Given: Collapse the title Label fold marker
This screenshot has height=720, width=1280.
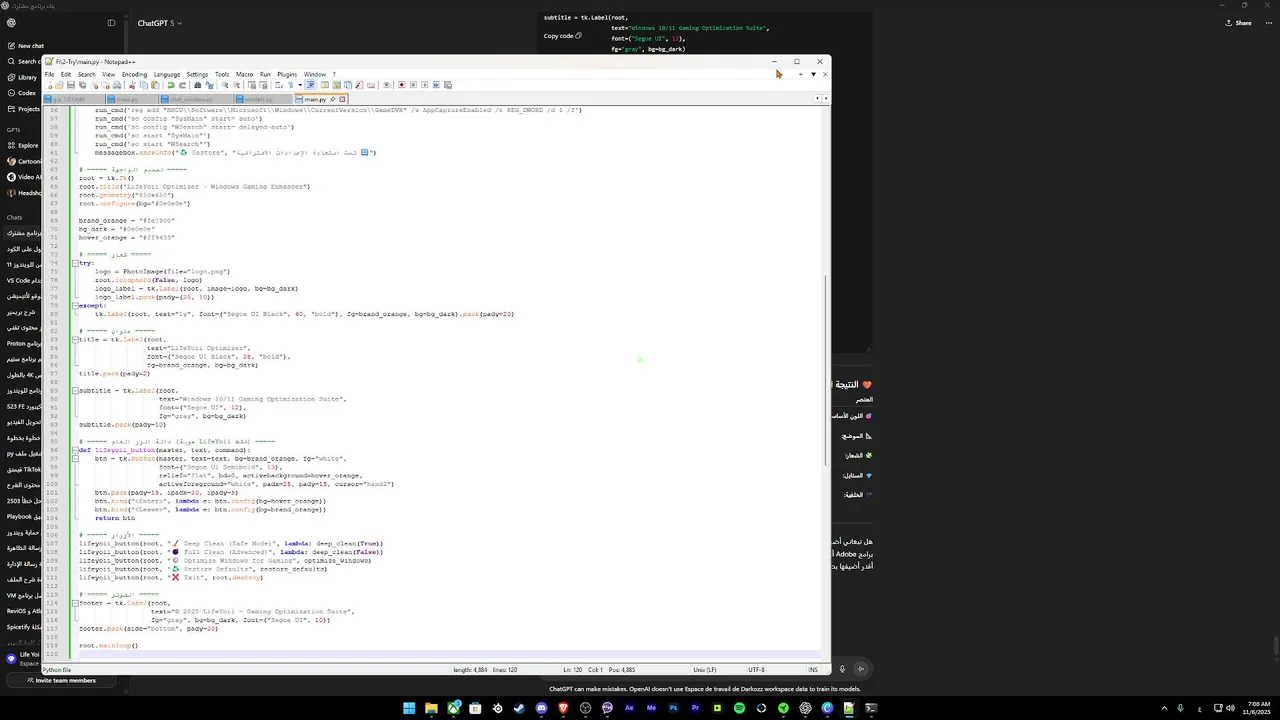Looking at the screenshot, I should (75, 339).
